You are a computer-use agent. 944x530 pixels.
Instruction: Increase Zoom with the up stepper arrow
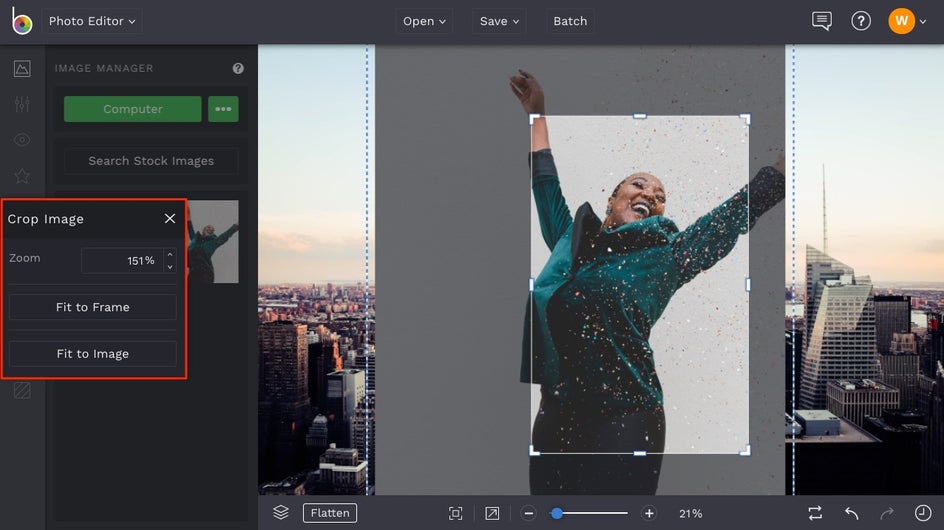point(170,254)
